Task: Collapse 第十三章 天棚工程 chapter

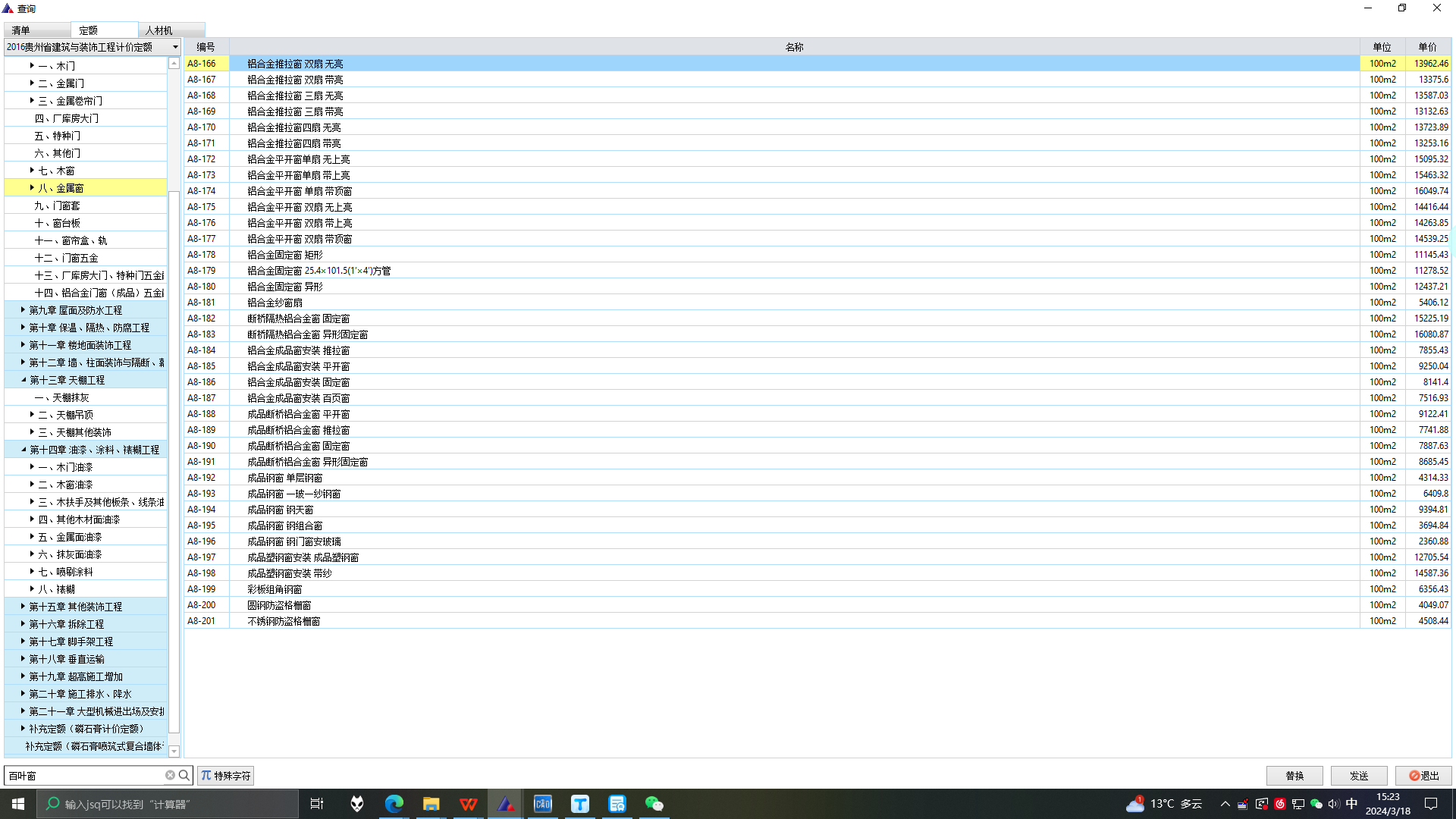Action: [23, 380]
